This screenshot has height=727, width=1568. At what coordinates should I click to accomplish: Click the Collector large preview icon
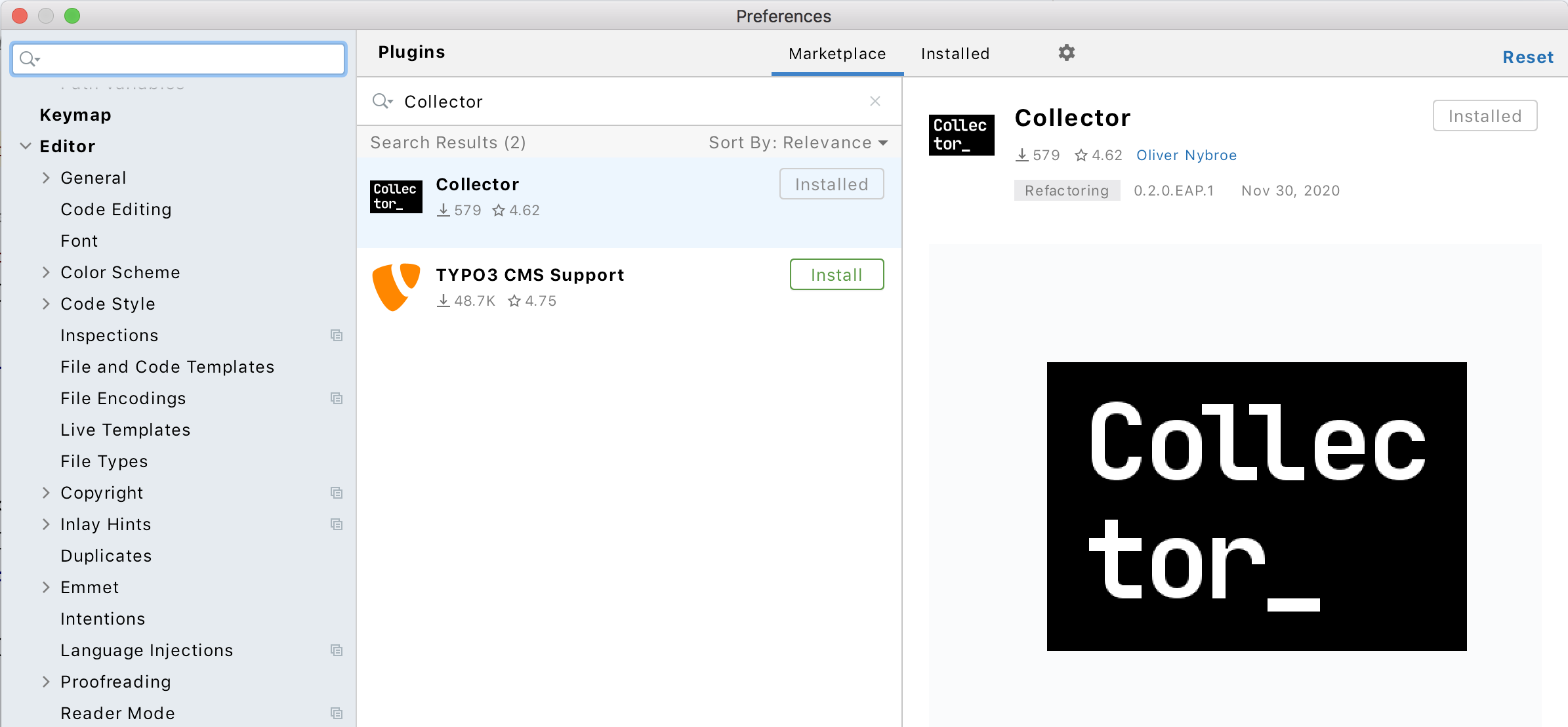point(1260,506)
